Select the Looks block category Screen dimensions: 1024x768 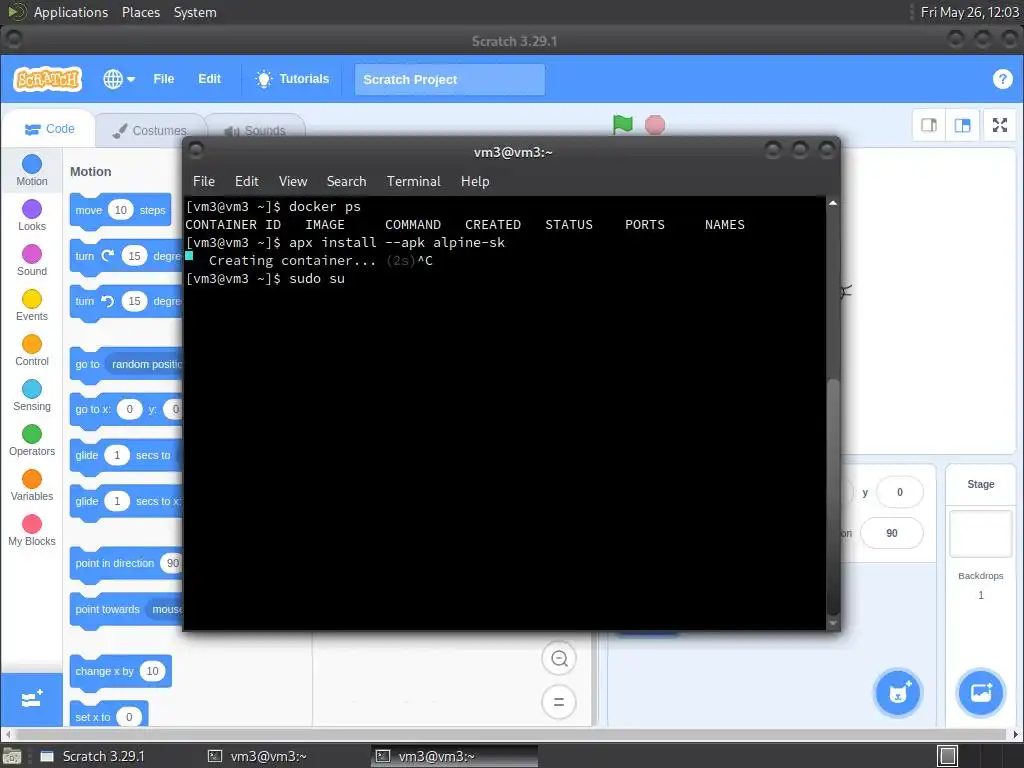(31, 216)
